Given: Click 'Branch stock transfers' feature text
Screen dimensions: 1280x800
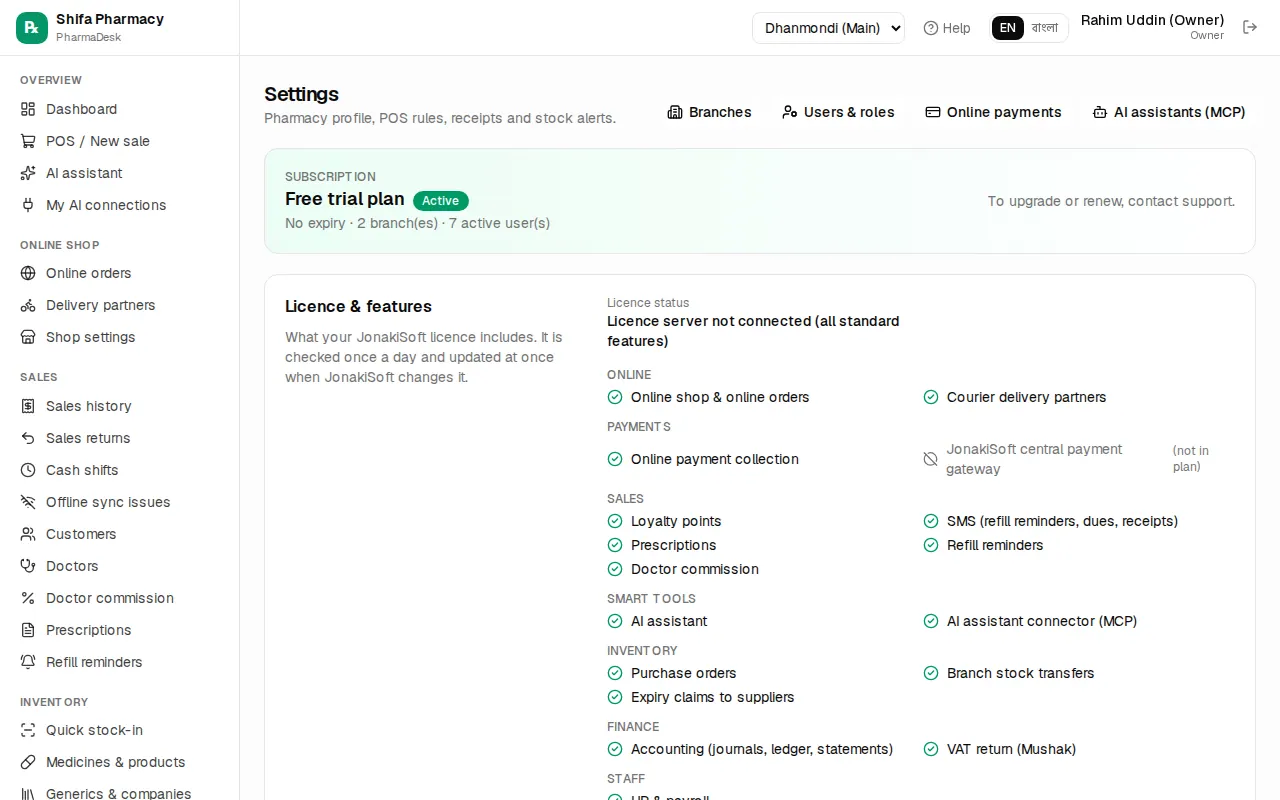Looking at the screenshot, I should pos(1020,673).
